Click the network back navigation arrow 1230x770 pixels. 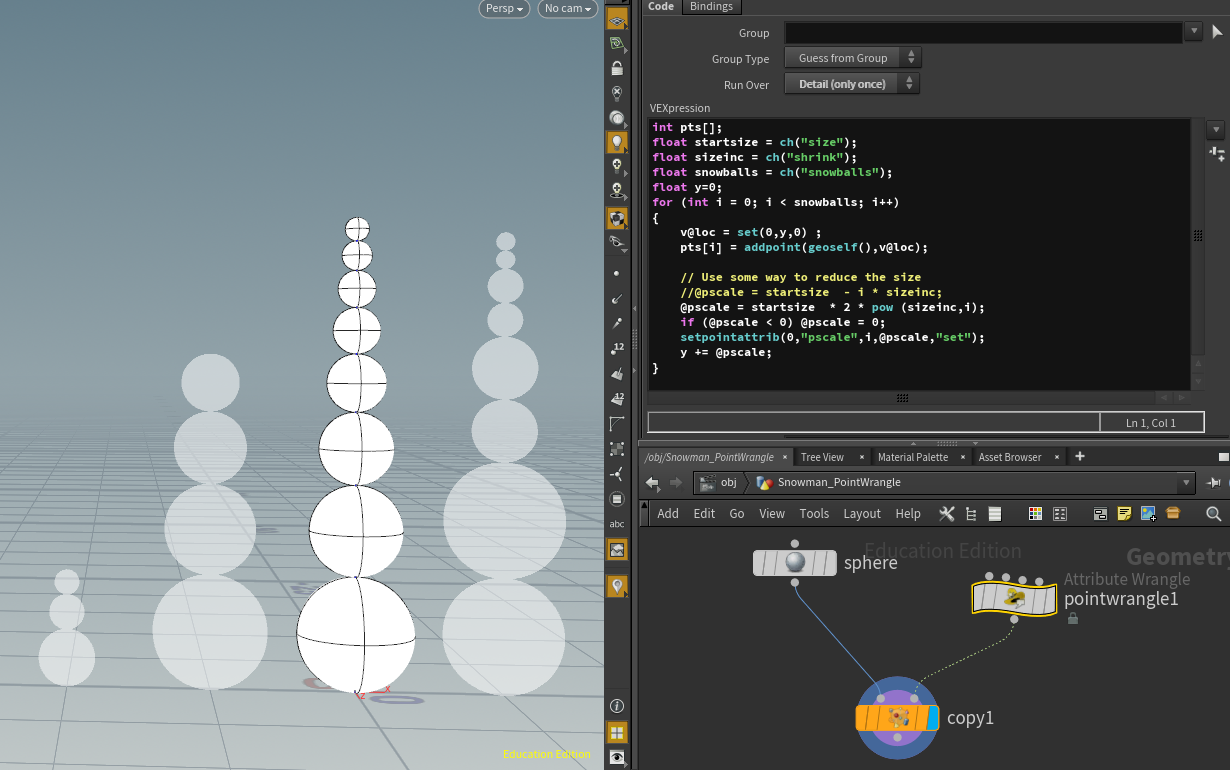652,483
